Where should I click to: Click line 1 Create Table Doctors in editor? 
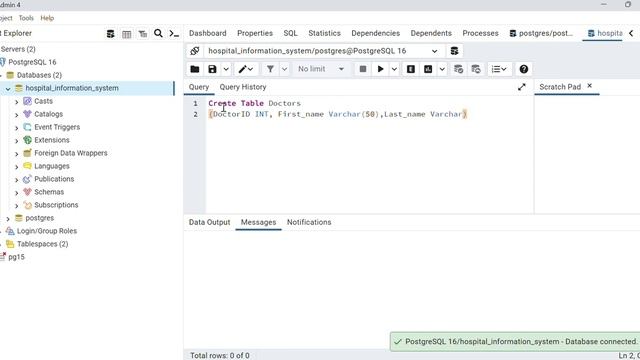tap(254, 103)
